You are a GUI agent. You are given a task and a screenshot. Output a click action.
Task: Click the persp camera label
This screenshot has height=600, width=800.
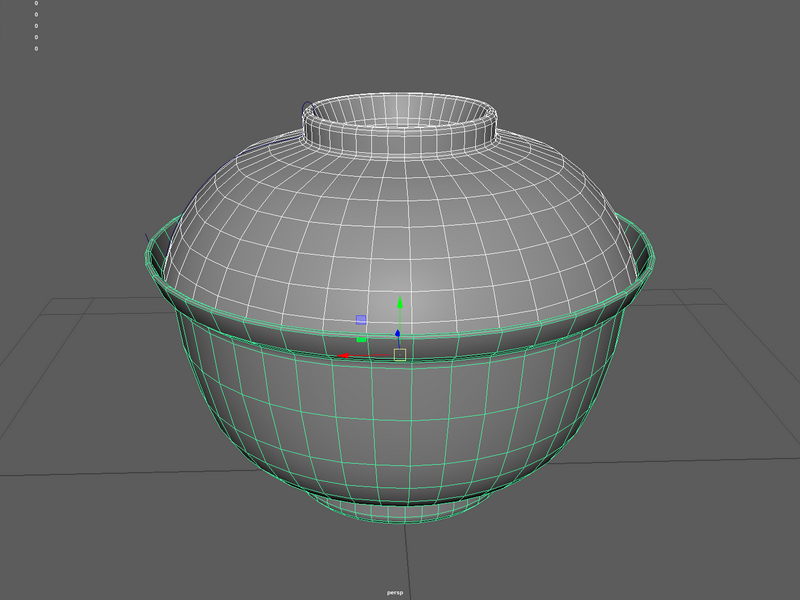tap(395, 592)
